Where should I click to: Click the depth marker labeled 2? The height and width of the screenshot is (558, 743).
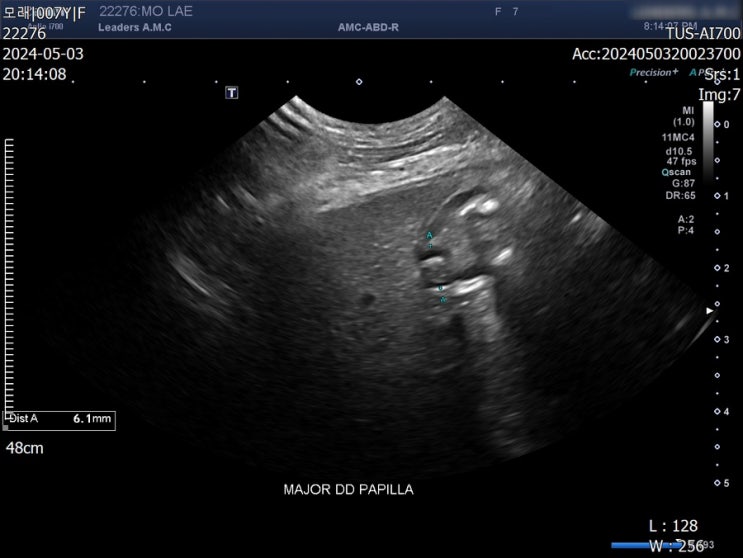pos(723,268)
